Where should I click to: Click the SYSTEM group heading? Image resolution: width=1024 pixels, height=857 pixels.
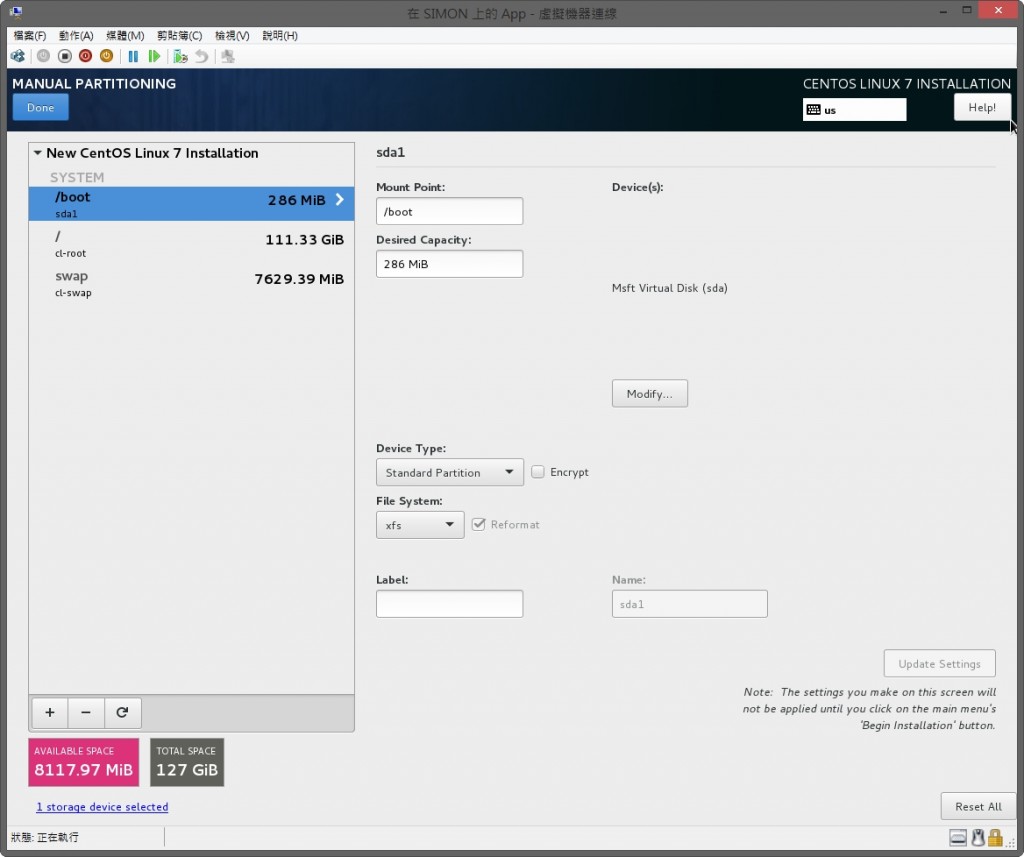pos(77,178)
